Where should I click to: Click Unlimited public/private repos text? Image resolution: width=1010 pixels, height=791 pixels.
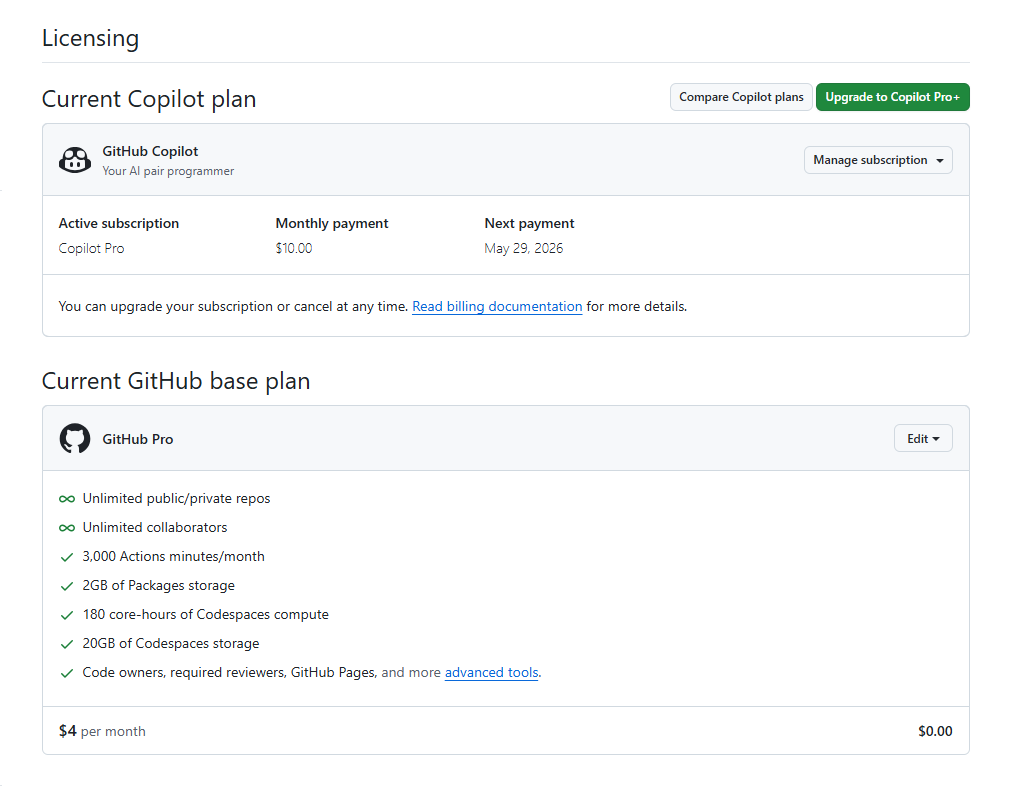tap(176, 499)
